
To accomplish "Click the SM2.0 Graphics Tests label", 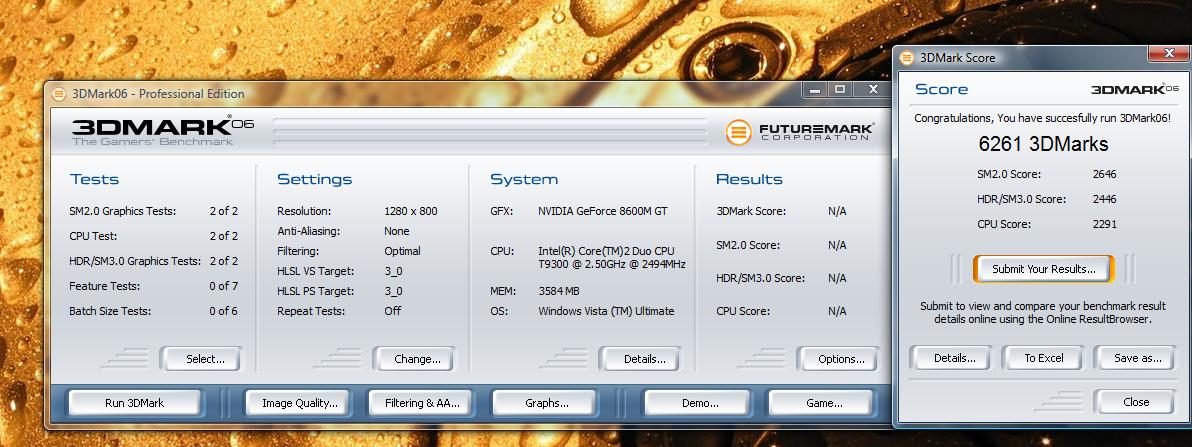I will pos(122,211).
